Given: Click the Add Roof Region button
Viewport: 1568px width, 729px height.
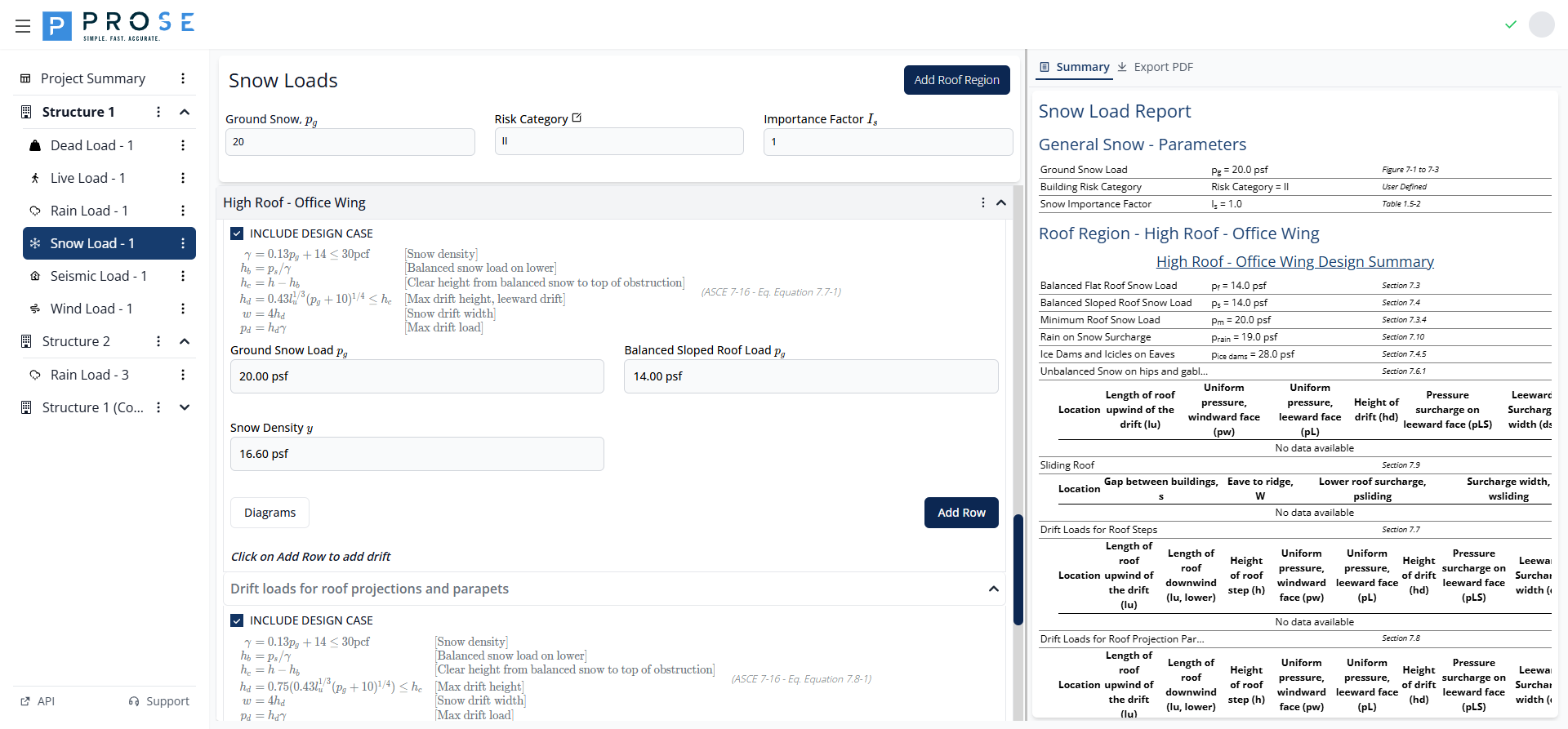Looking at the screenshot, I should 956,80.
